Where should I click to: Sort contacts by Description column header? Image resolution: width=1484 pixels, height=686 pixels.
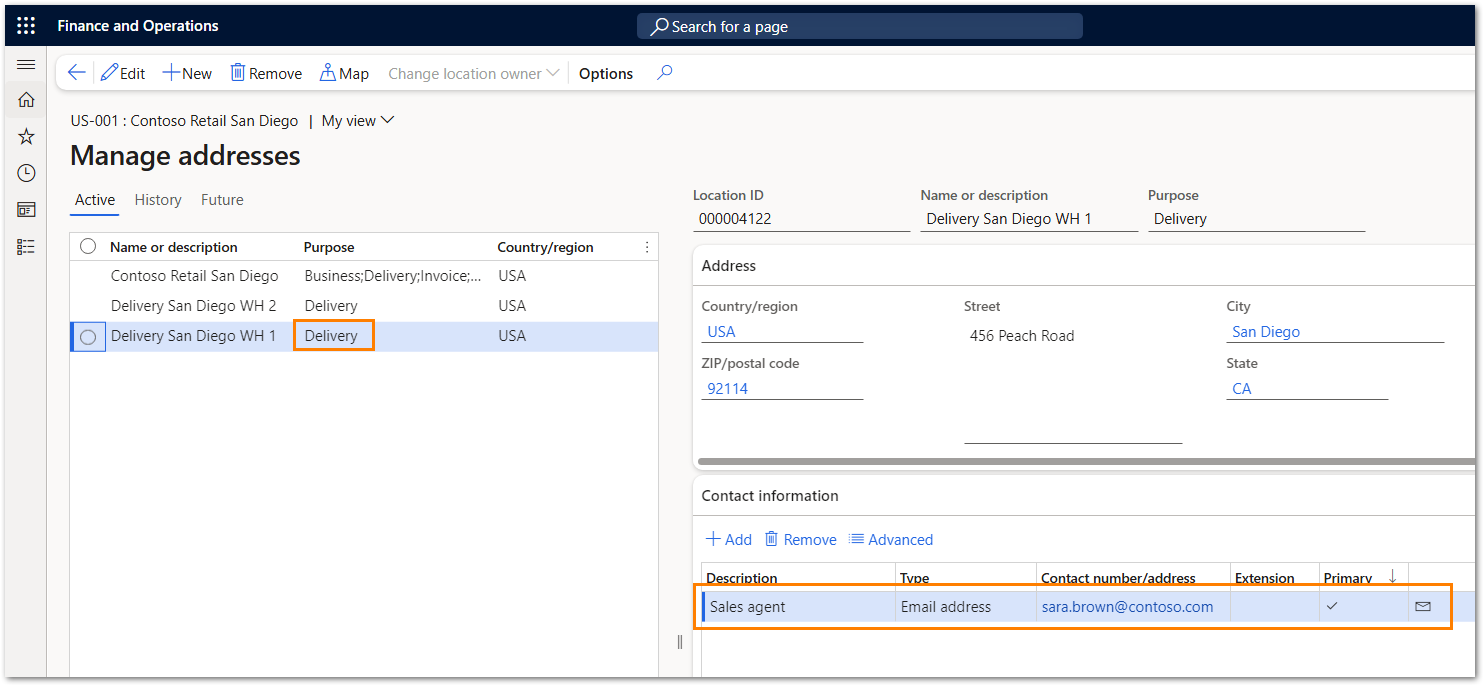tap(742, 578)
